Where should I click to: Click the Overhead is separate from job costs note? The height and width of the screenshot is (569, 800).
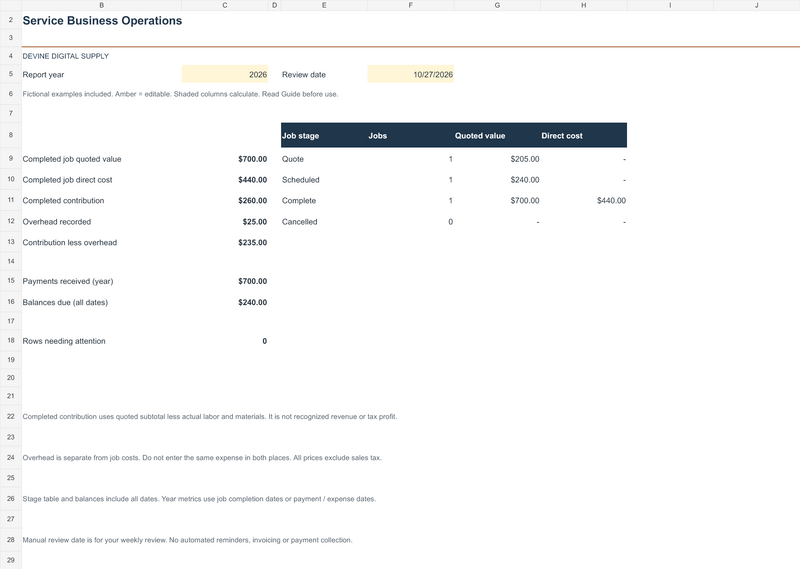(x=202, y=458)
